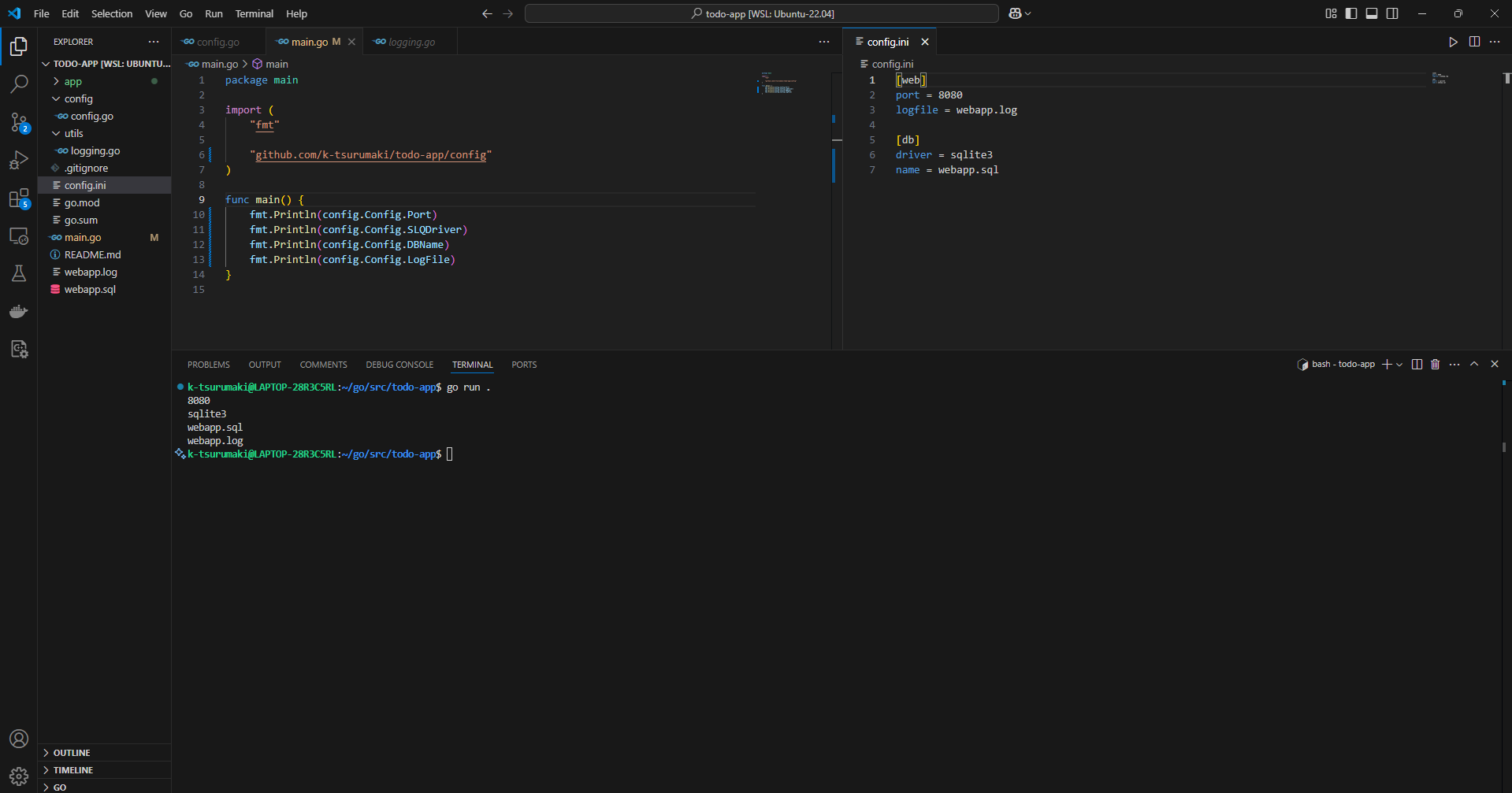The image size is (1512, 793).
Task: Open Run and Debug view
Action: pyautogui.click(x=19, y=161)
